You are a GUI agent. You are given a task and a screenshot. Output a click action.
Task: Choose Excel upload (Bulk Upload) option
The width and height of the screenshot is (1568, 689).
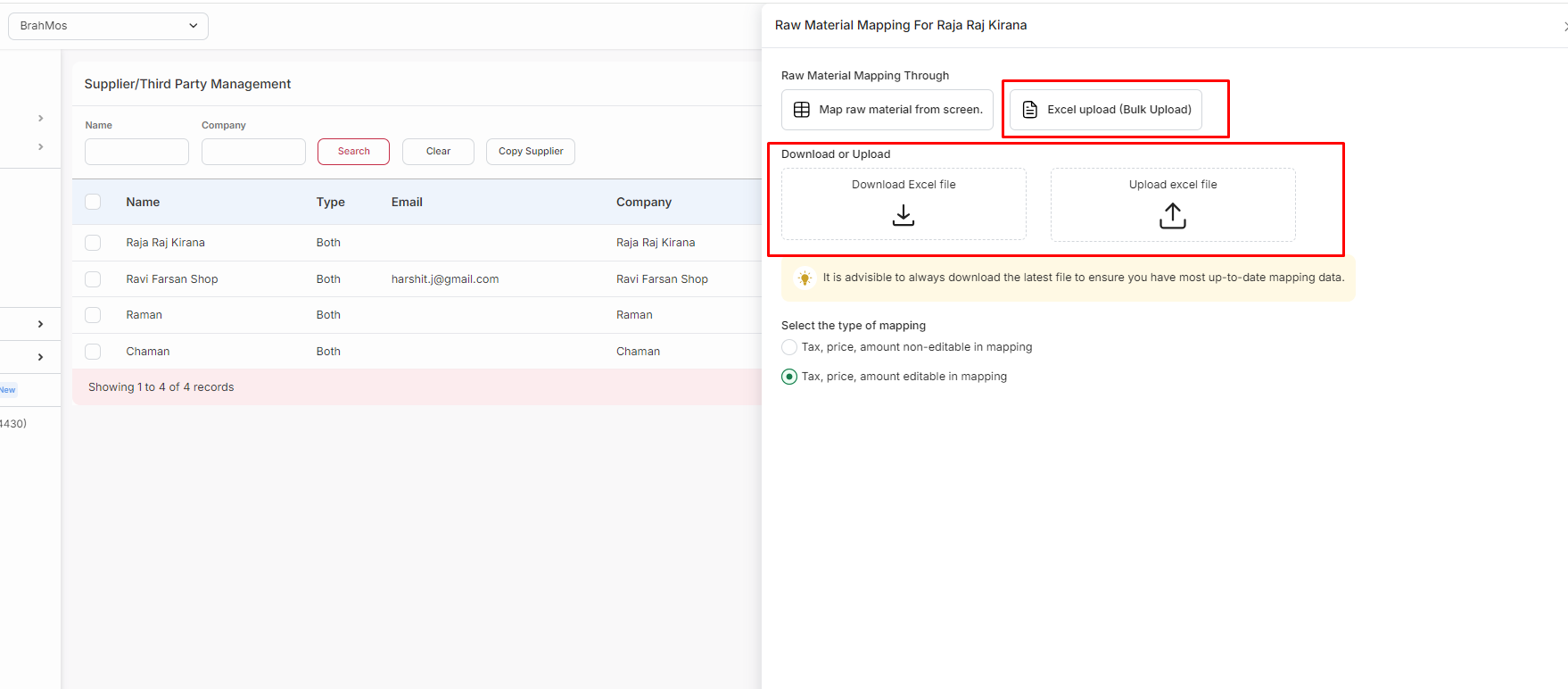pyautogui.click(x=1106, y=110)
